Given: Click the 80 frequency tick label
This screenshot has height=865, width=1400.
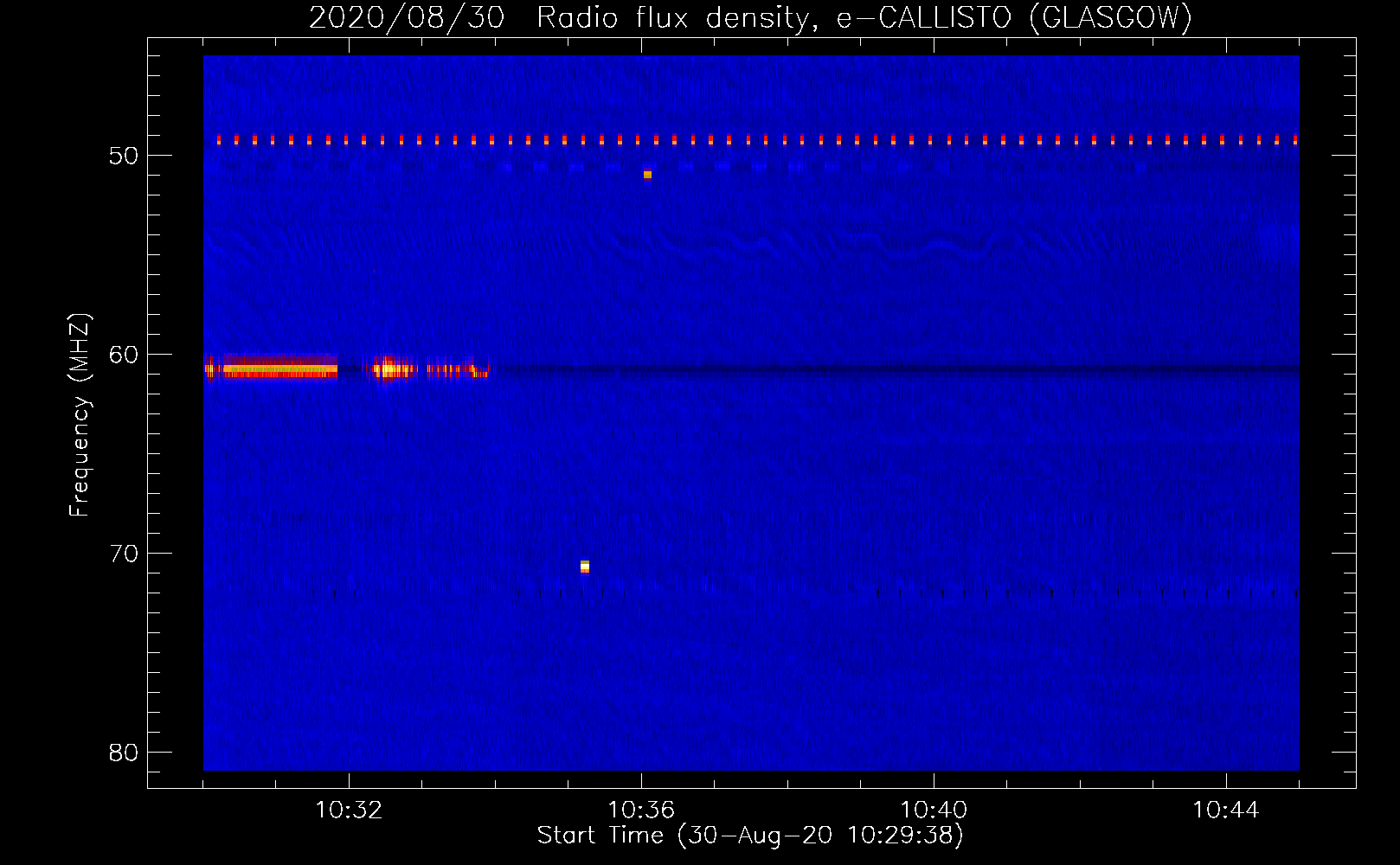Looking at the screenshot, I should 124,753.
